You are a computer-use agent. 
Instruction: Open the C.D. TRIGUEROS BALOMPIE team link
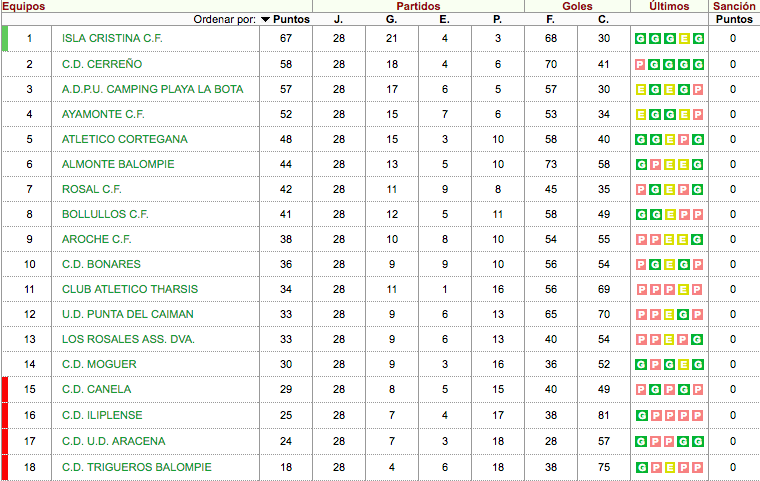(137, 467)
